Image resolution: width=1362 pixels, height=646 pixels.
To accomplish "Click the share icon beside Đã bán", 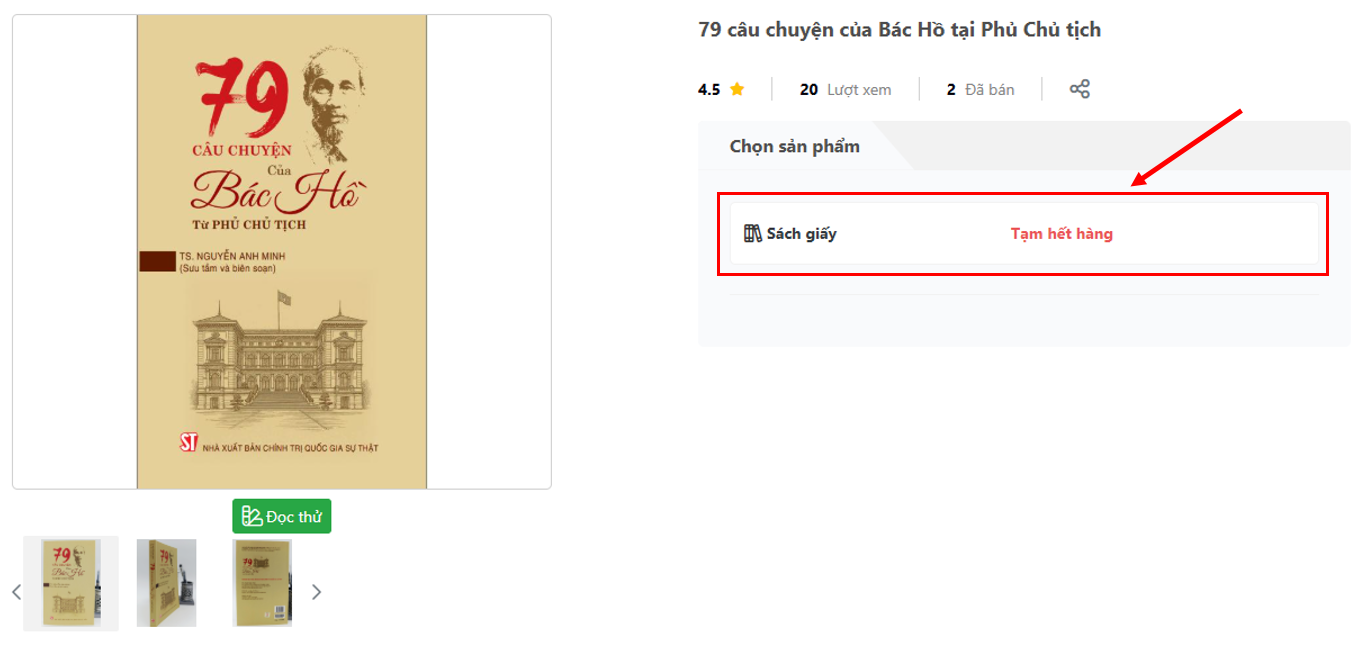I will point(1079,89).
